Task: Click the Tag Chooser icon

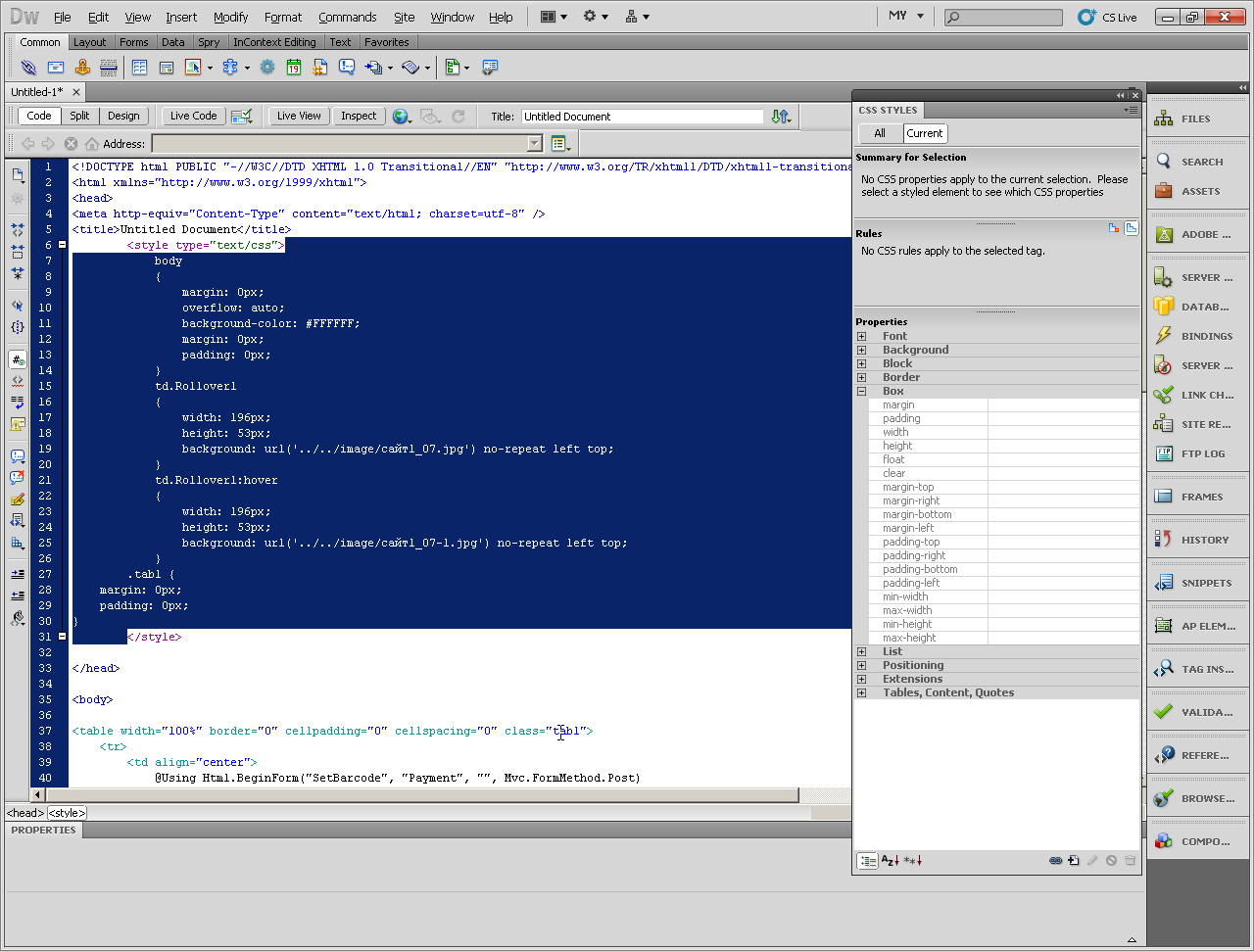Action: click(x=490, y=68)
